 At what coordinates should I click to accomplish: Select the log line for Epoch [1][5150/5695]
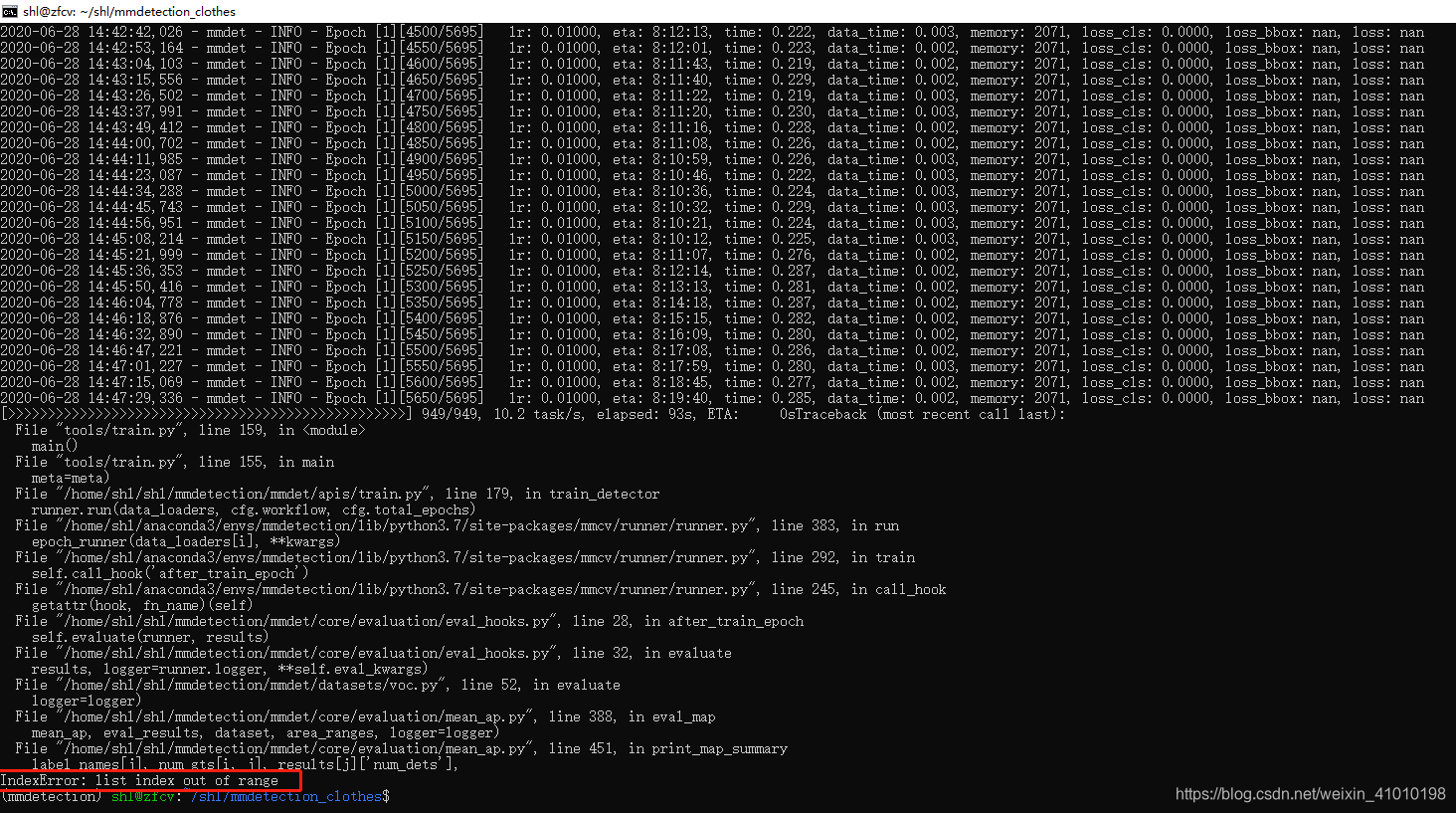712,239
